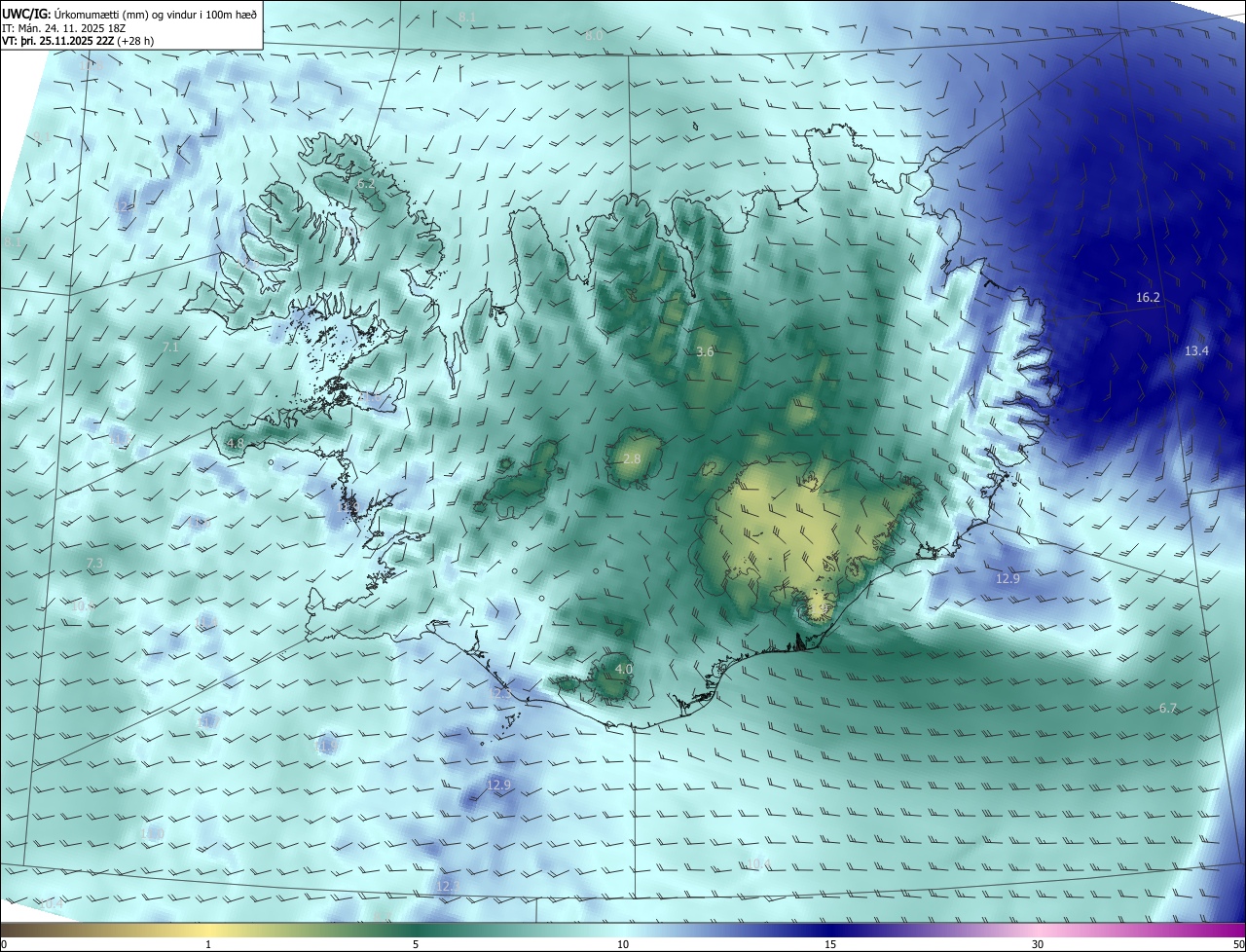The width and height of the screenshot is (1246, 952).
Task: Select the 1 tick on the color scale
Action: [x=208, y=944]
